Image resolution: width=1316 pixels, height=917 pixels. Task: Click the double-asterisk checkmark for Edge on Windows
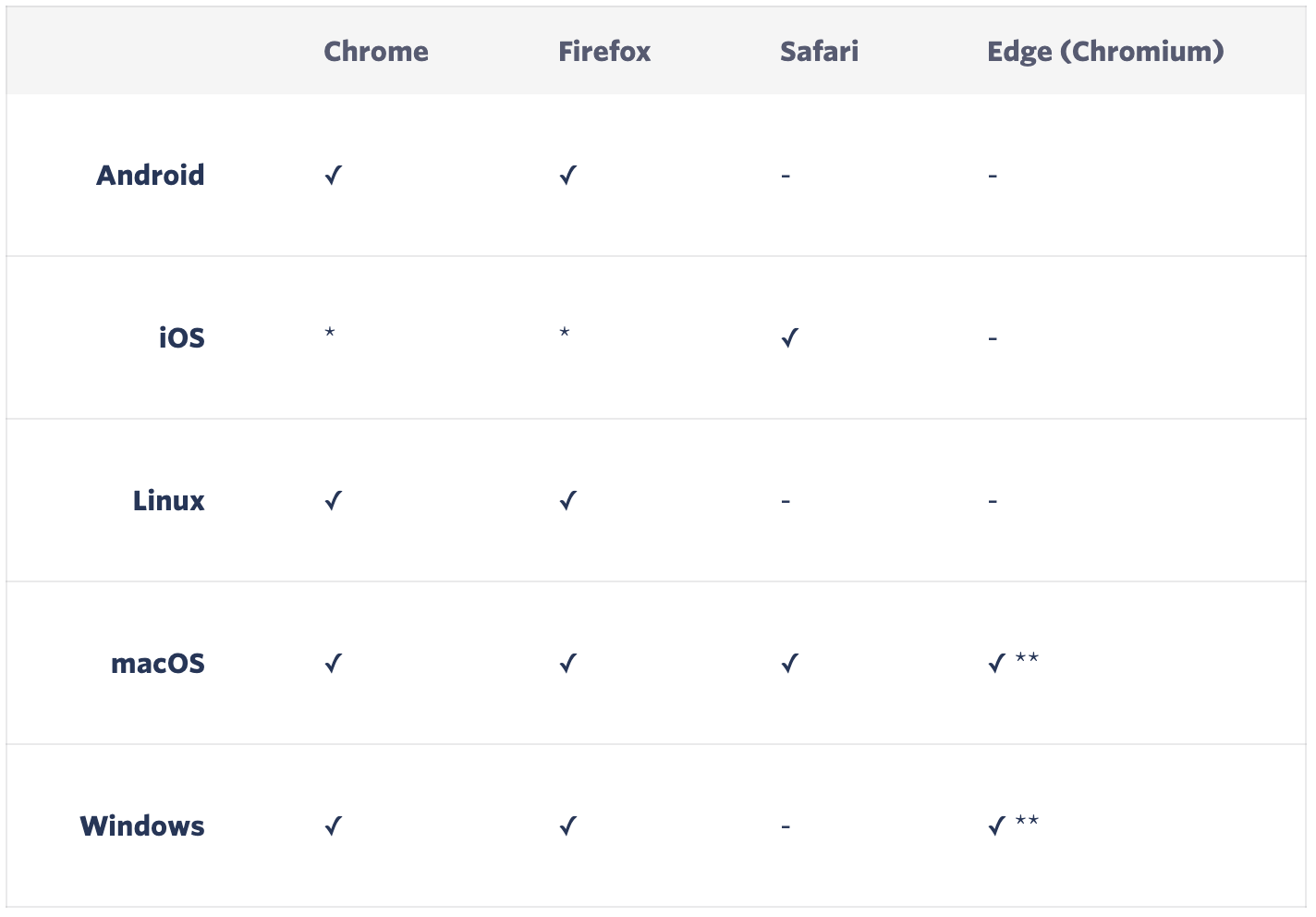(x=1014, y=825)
